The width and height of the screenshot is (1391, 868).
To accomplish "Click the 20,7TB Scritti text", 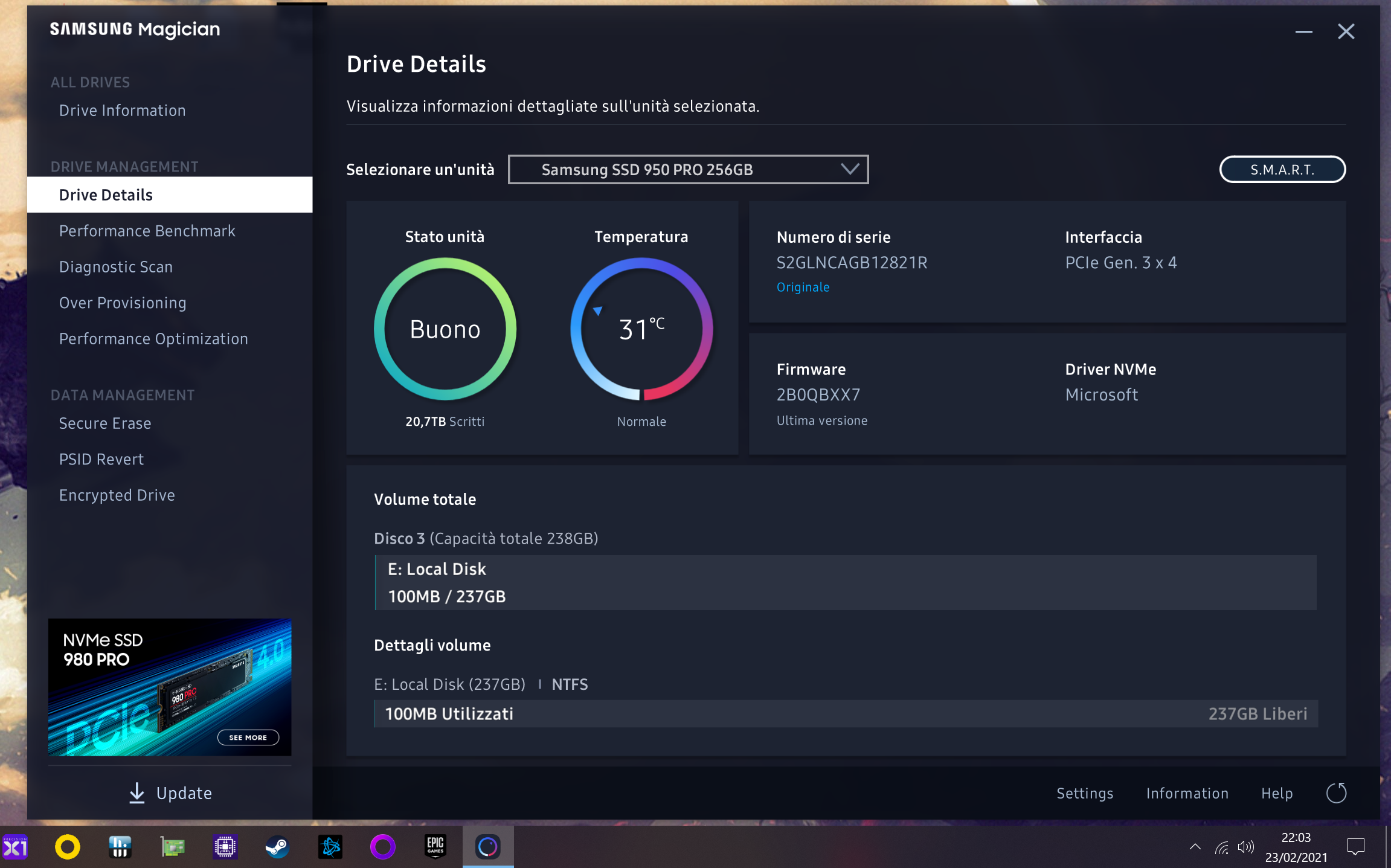I will point(445,421).
